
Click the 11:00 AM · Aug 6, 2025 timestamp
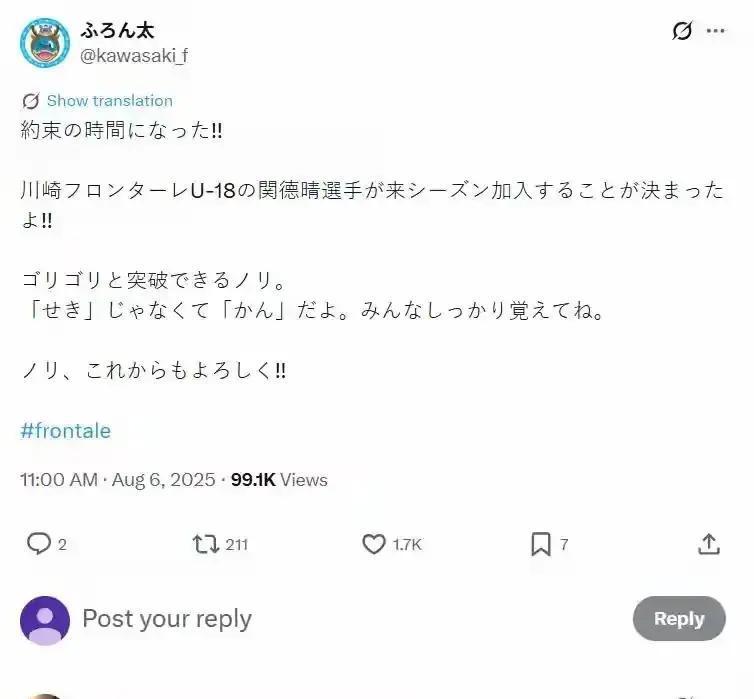pos(118,480)
